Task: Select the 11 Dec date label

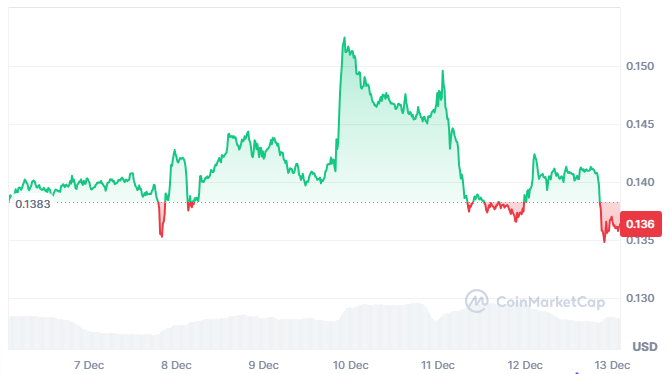Action: click(x=438, y=365)
